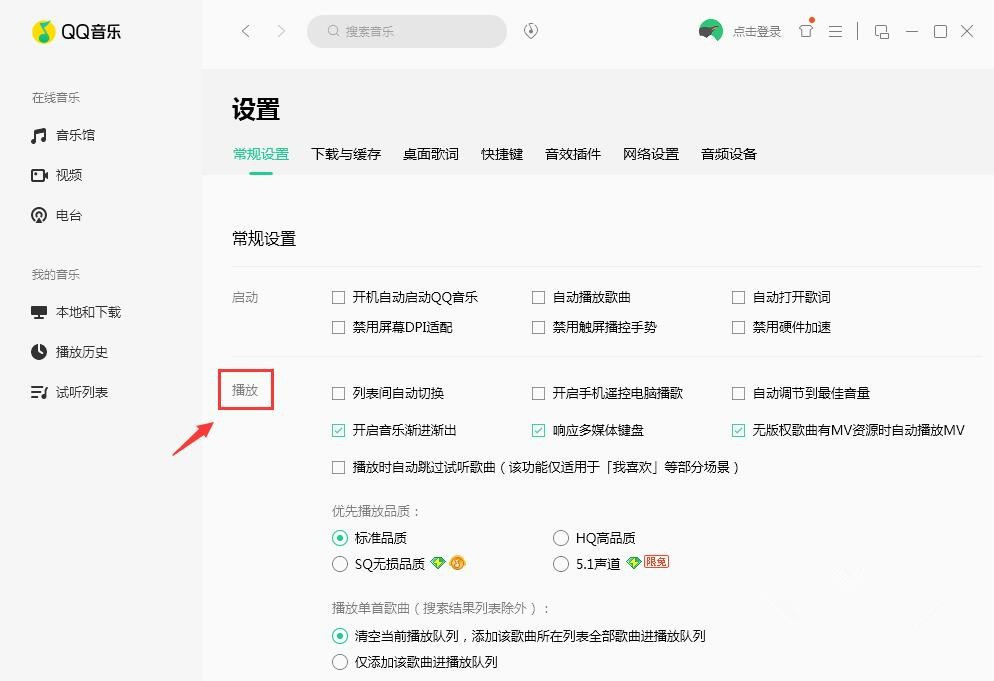
Task: Enable 自动调节到最佳音量
Action: tap(737, 393)
